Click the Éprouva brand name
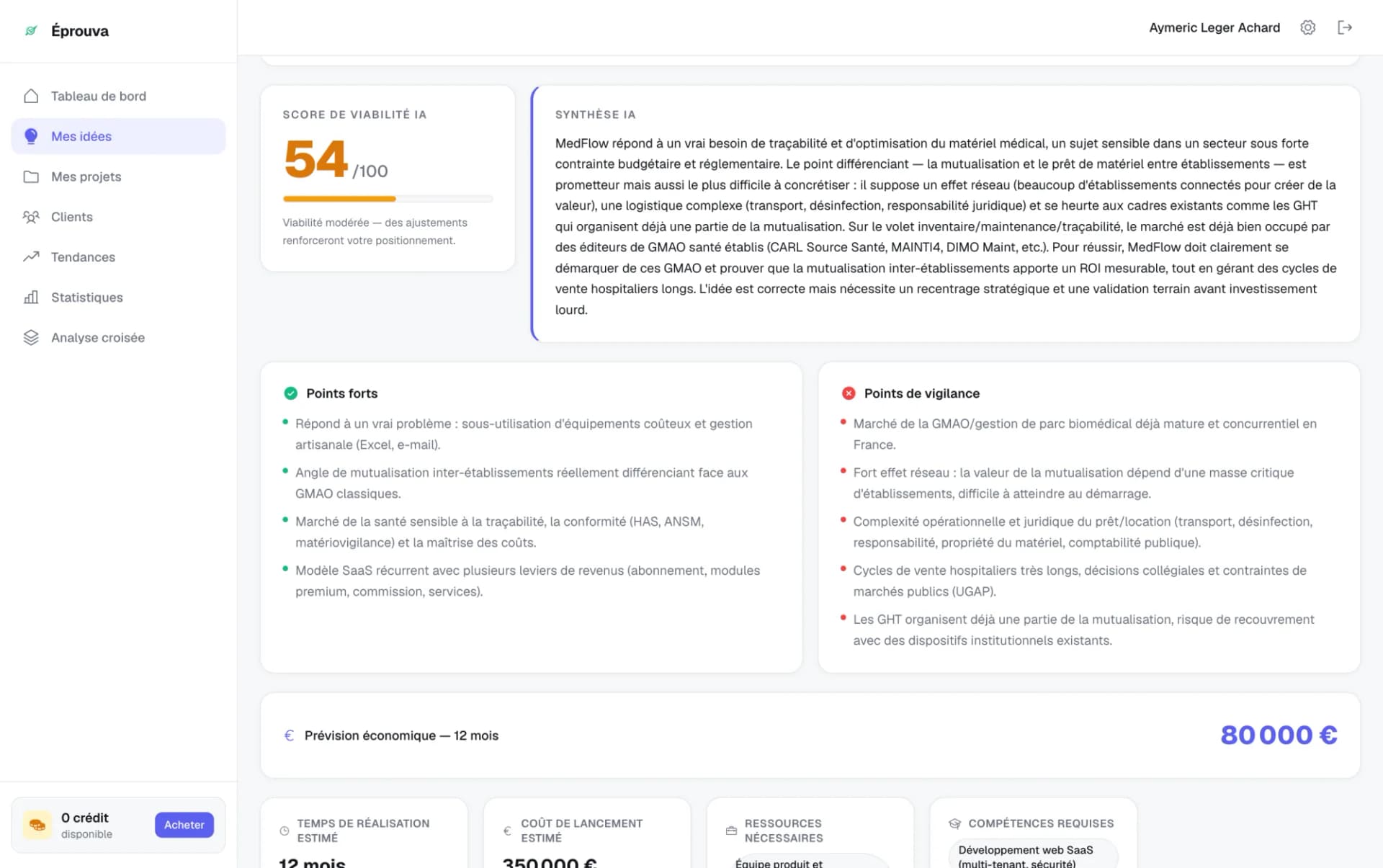The width and height of the screenshot is (1383, 868). tap(80, 31)
